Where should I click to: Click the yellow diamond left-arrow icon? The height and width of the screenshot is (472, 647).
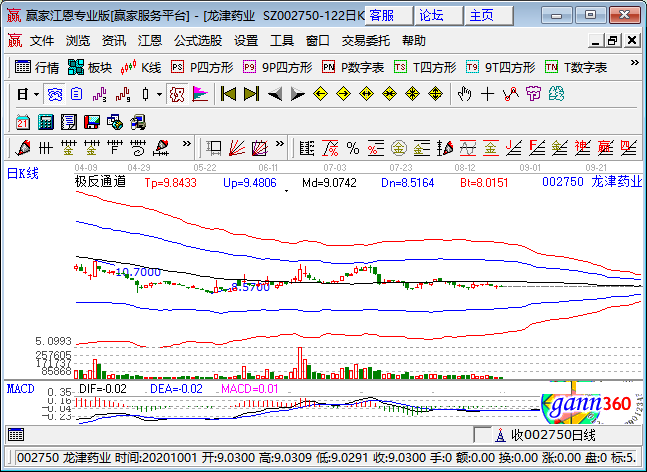coord(321,94)
